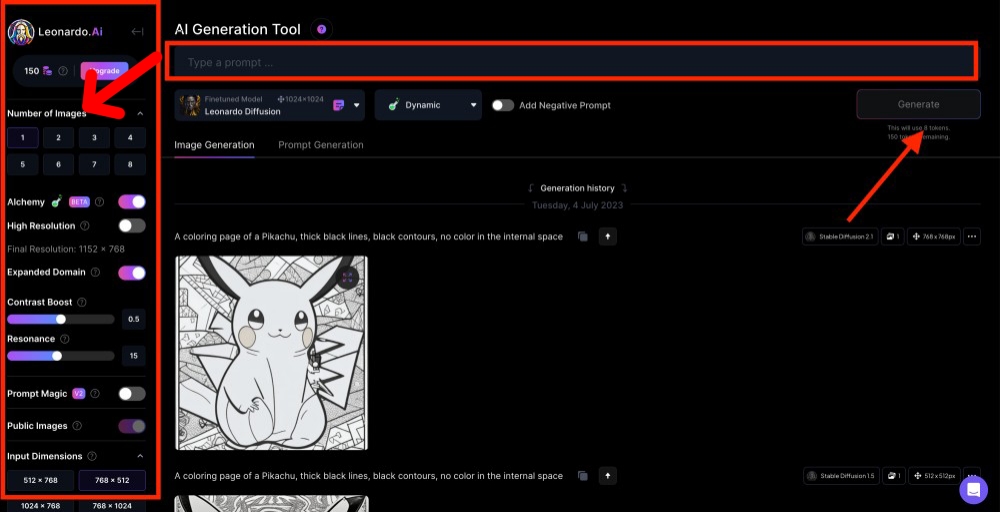Click the Final Resolution: 1152 × 768 text
Viewport: 1000px width, 512px height.
point(66,249)
